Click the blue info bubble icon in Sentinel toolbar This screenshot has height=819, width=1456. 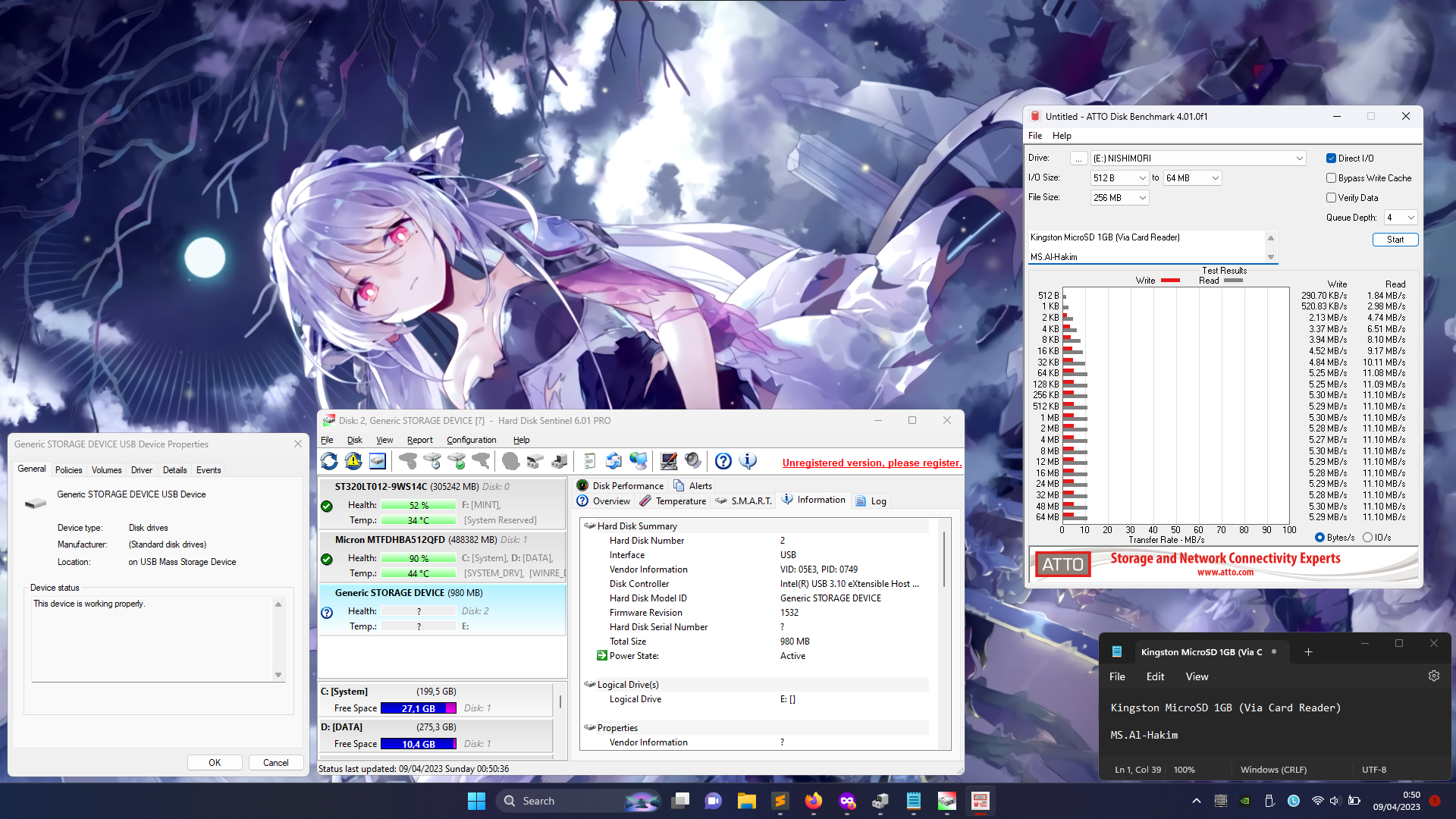pos(748,460)
